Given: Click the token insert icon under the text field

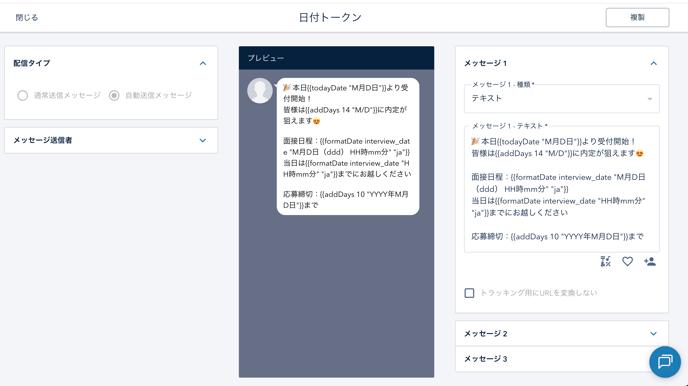Looking at the screenshot, I should coord(606,262).
